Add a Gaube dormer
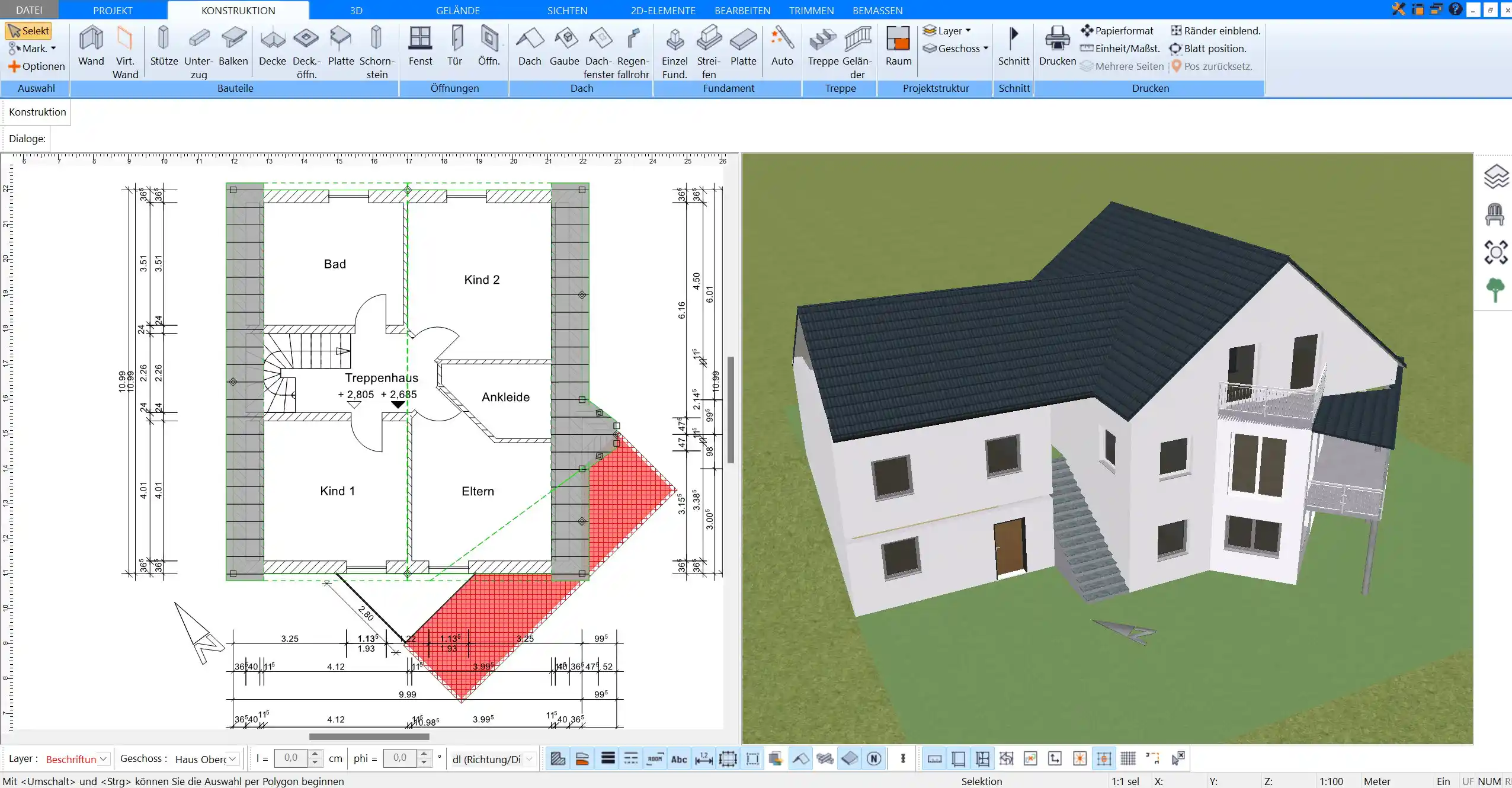This screenshot has width=1512, height=788. pyautogui.click(x=565, y=47)
